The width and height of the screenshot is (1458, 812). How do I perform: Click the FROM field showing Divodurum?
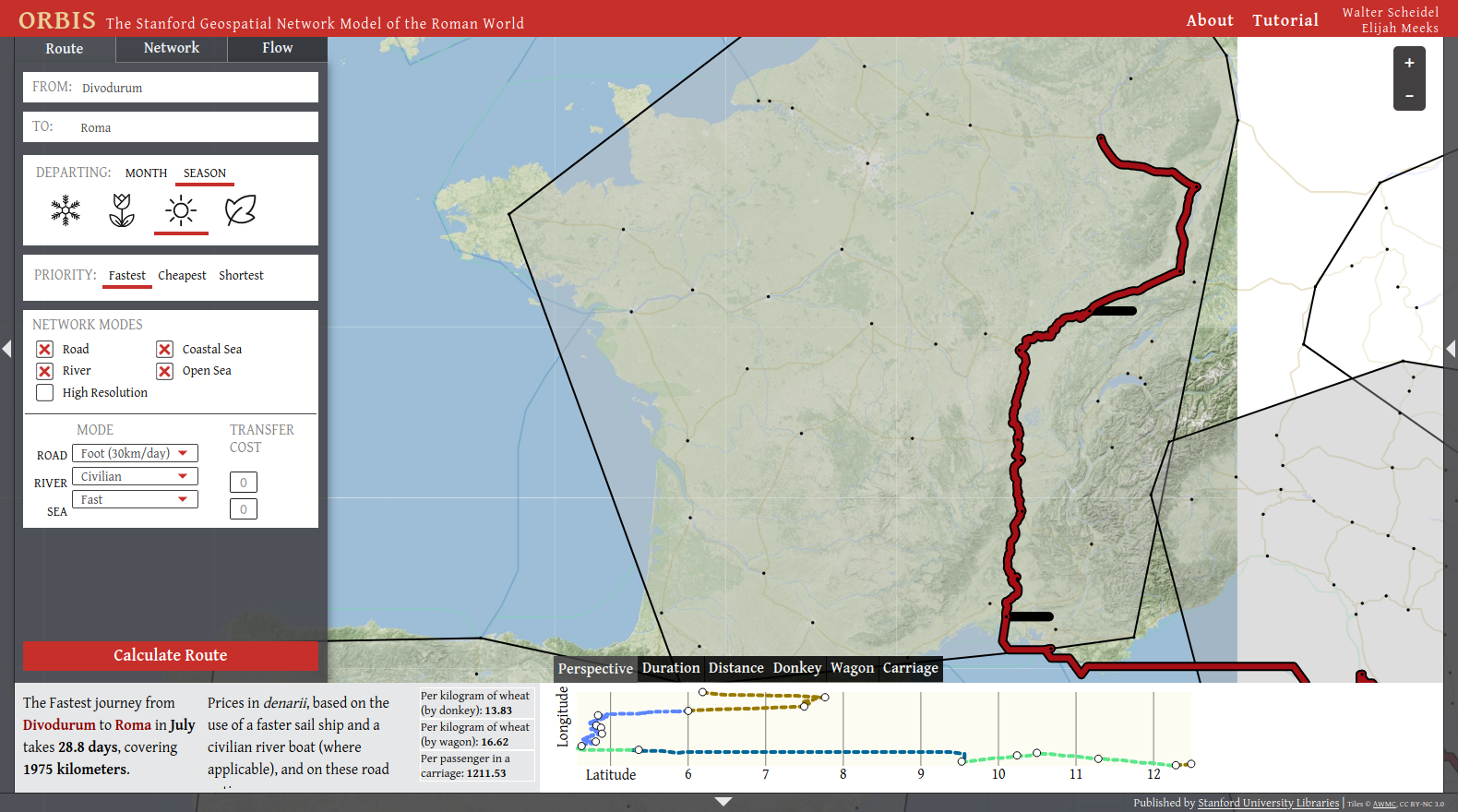171,88
